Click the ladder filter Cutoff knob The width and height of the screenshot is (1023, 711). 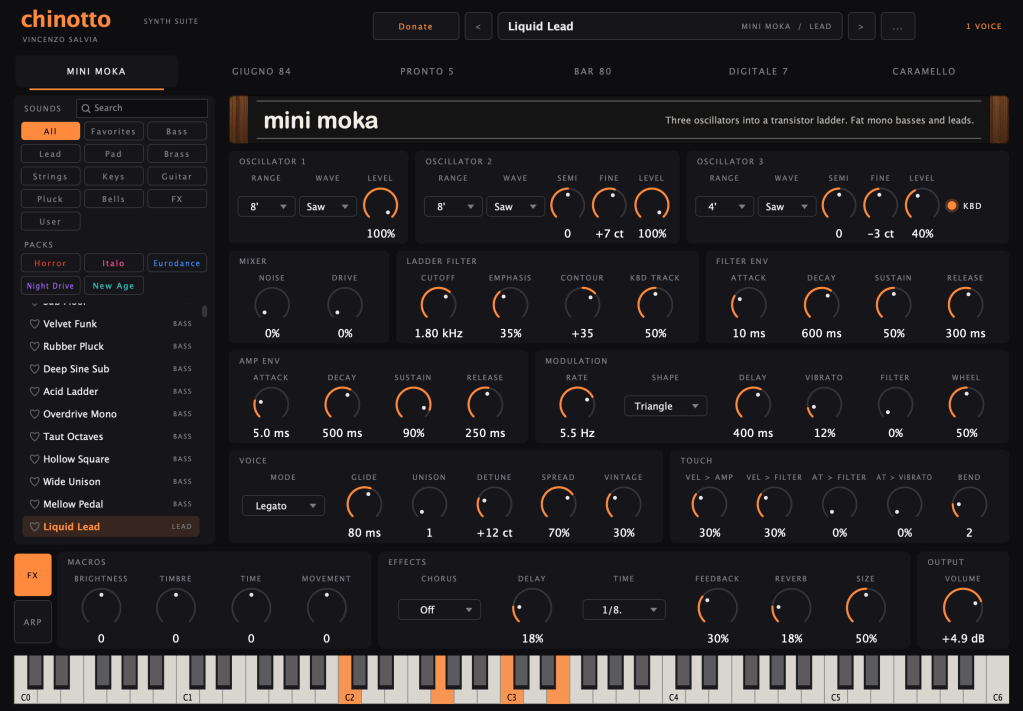(438, 305)
